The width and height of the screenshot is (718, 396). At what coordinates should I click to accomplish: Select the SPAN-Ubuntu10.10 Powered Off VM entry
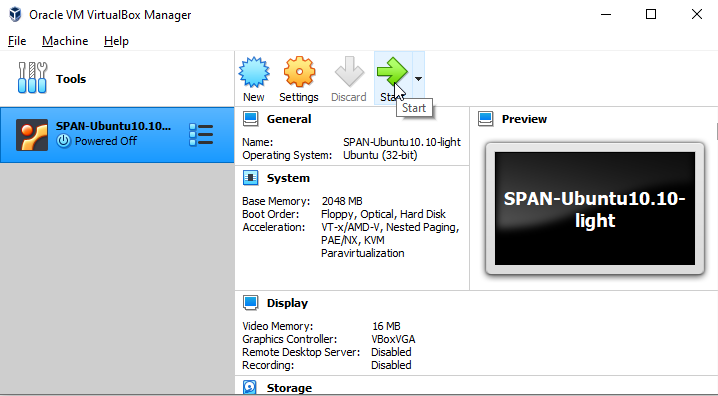click(117, 135)
